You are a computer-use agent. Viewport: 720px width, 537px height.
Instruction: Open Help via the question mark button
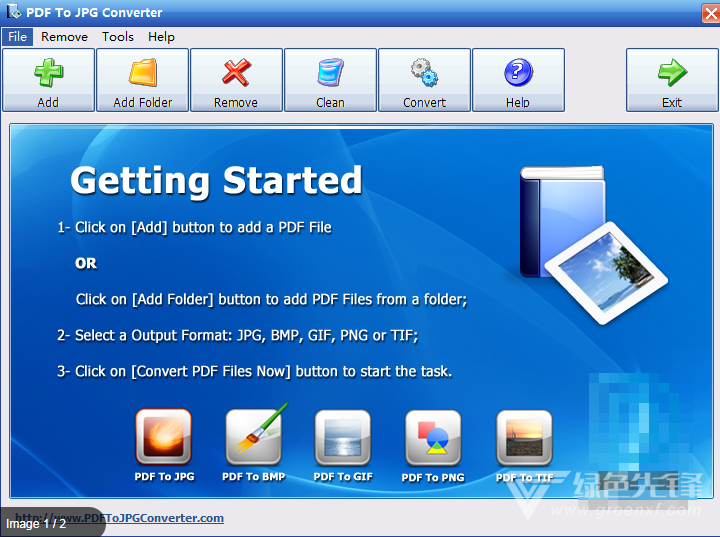point(518,80)
